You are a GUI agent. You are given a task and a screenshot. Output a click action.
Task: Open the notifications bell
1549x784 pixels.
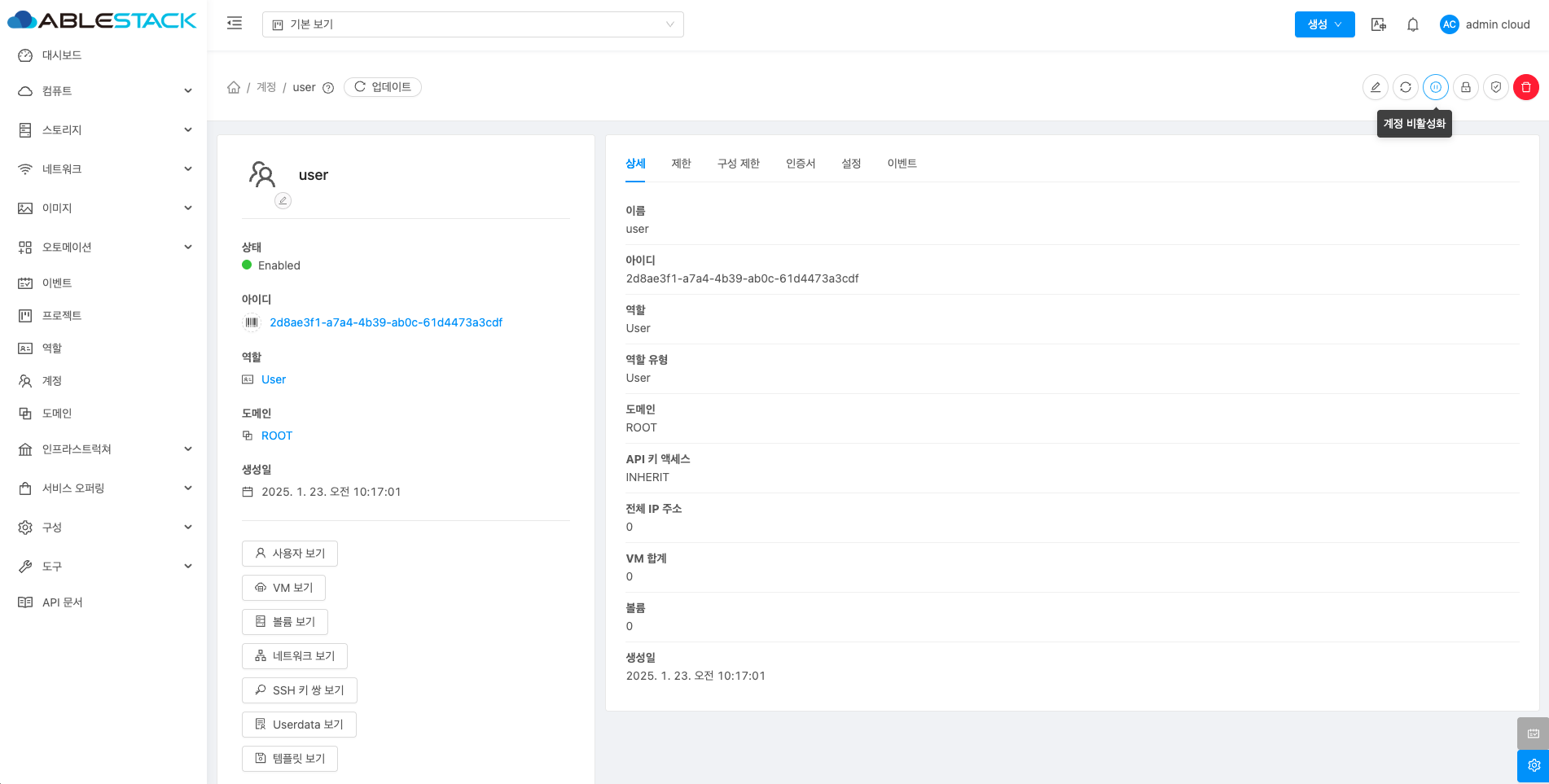tap(1412, 24)
